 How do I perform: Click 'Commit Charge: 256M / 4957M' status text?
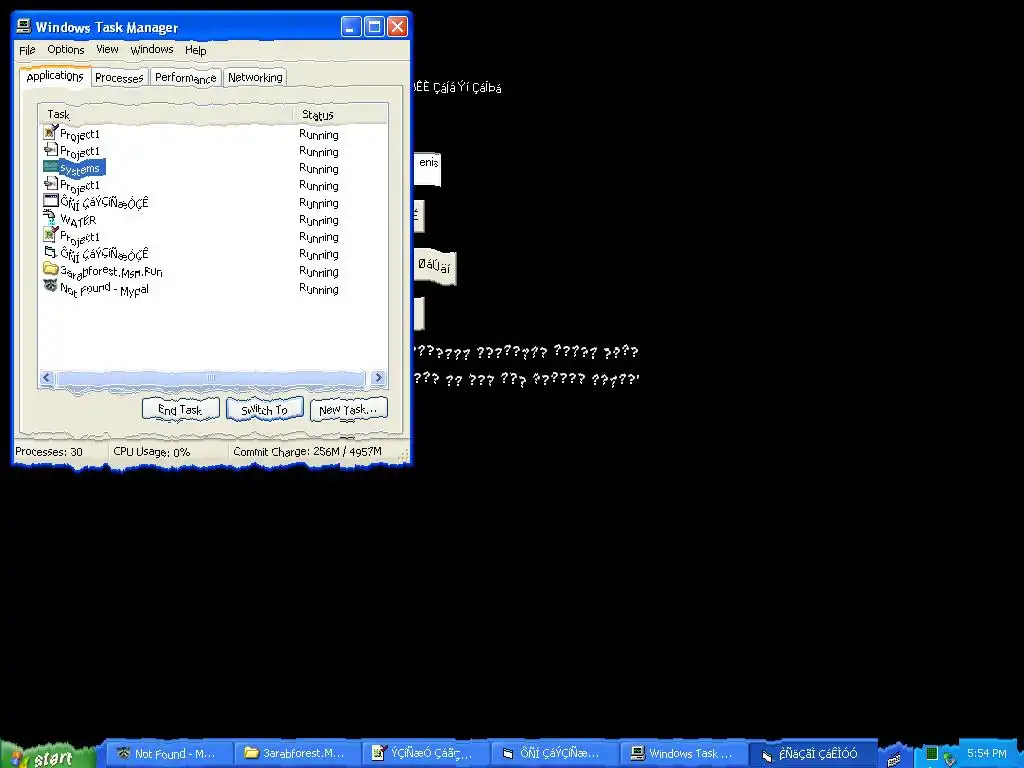(307, 451)
